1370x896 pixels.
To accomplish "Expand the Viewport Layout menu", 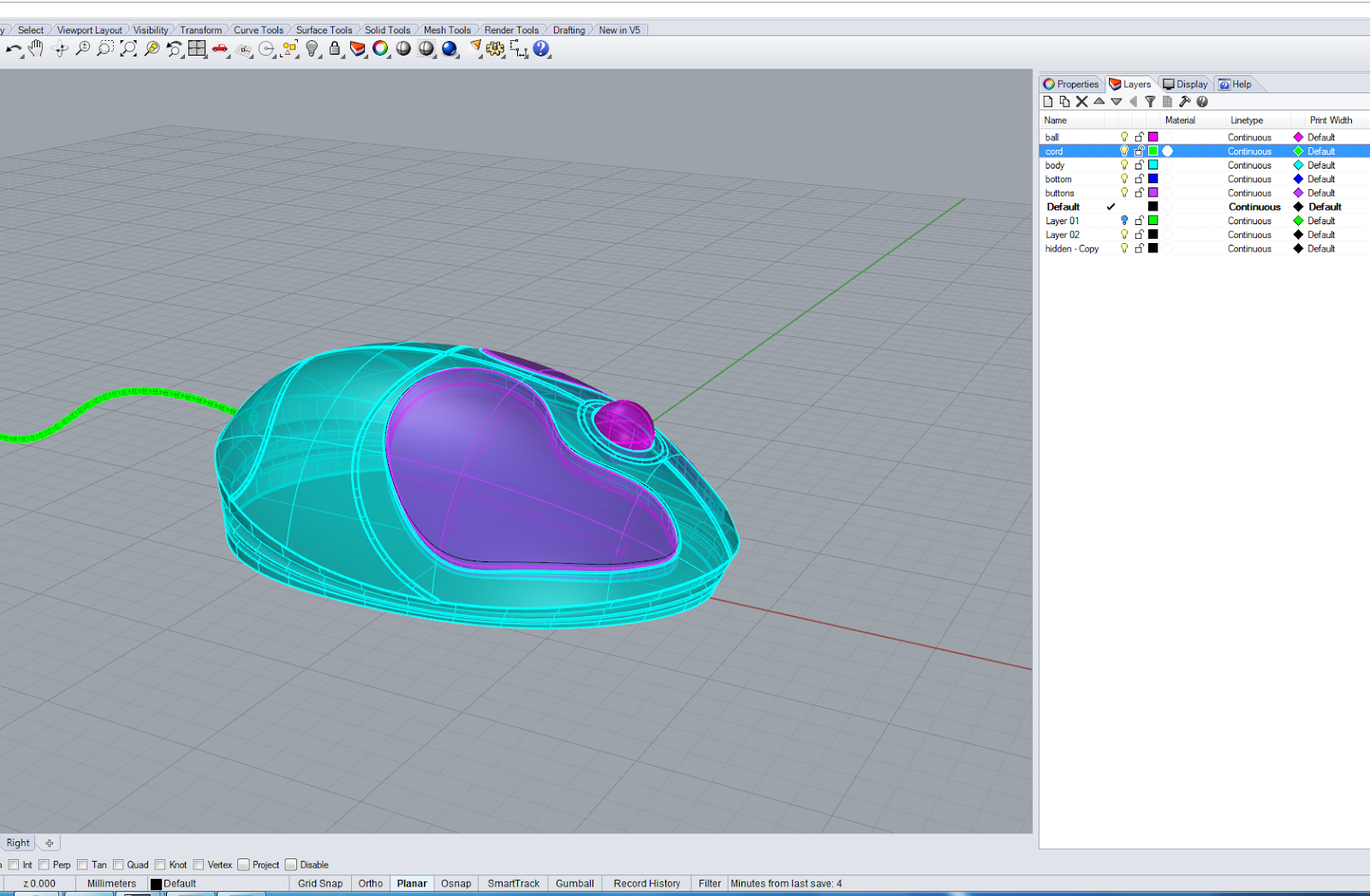I will pos(89,29).
